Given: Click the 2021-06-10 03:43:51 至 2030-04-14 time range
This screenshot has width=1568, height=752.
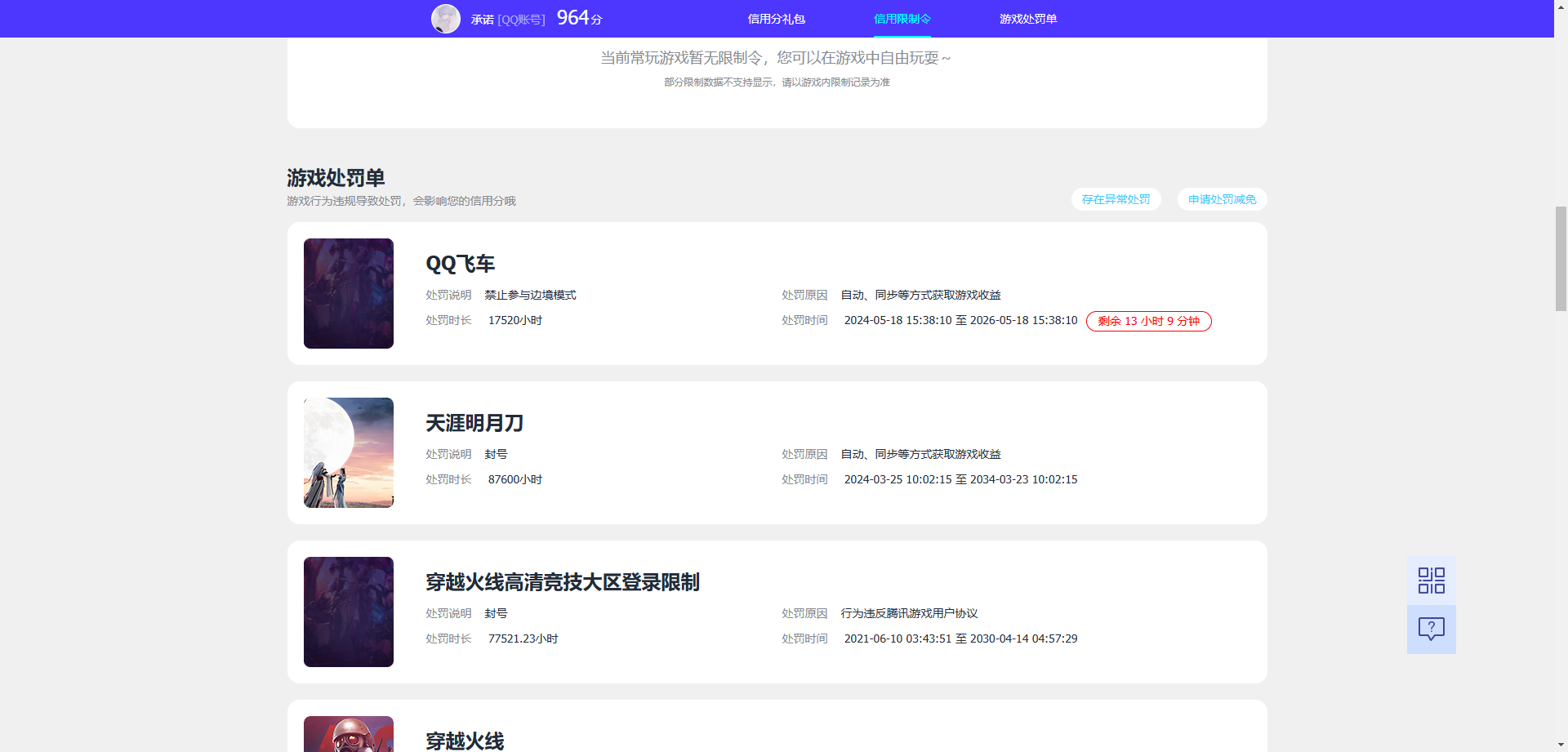Looking at the screenshot, I should pos(961,639).
